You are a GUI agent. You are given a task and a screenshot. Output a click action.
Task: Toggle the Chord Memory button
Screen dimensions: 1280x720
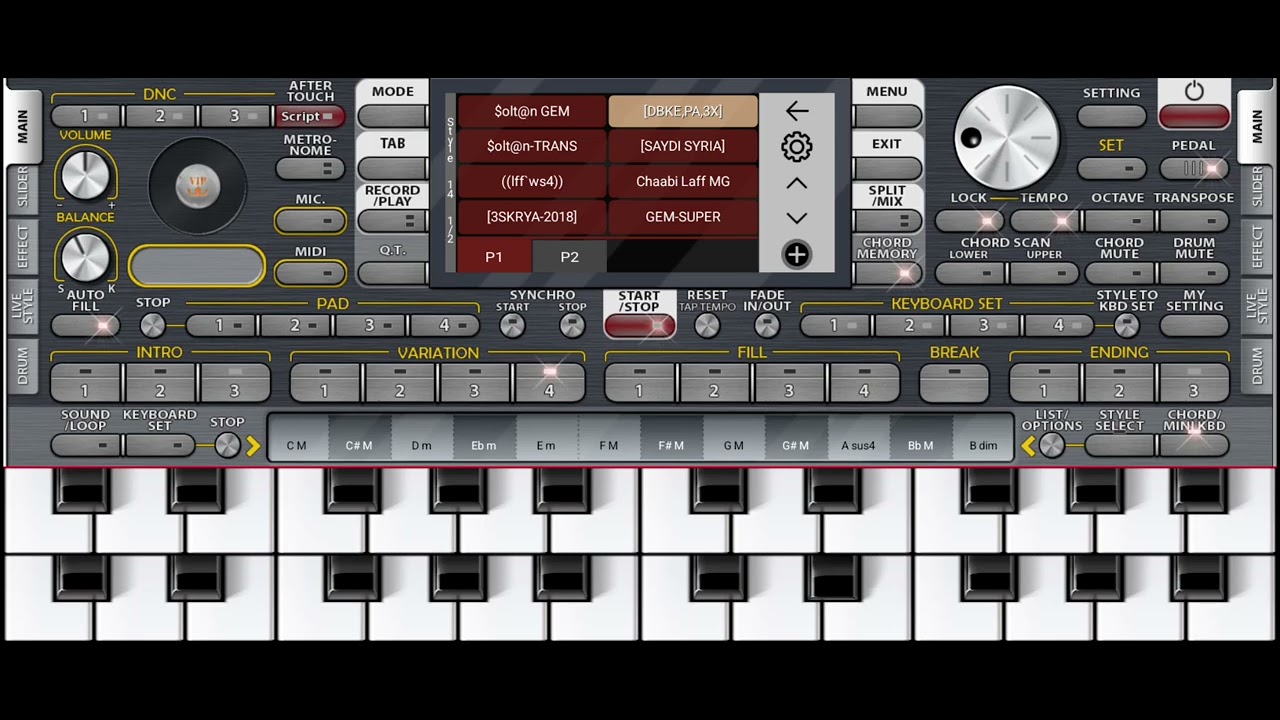(x=887, y=273)
